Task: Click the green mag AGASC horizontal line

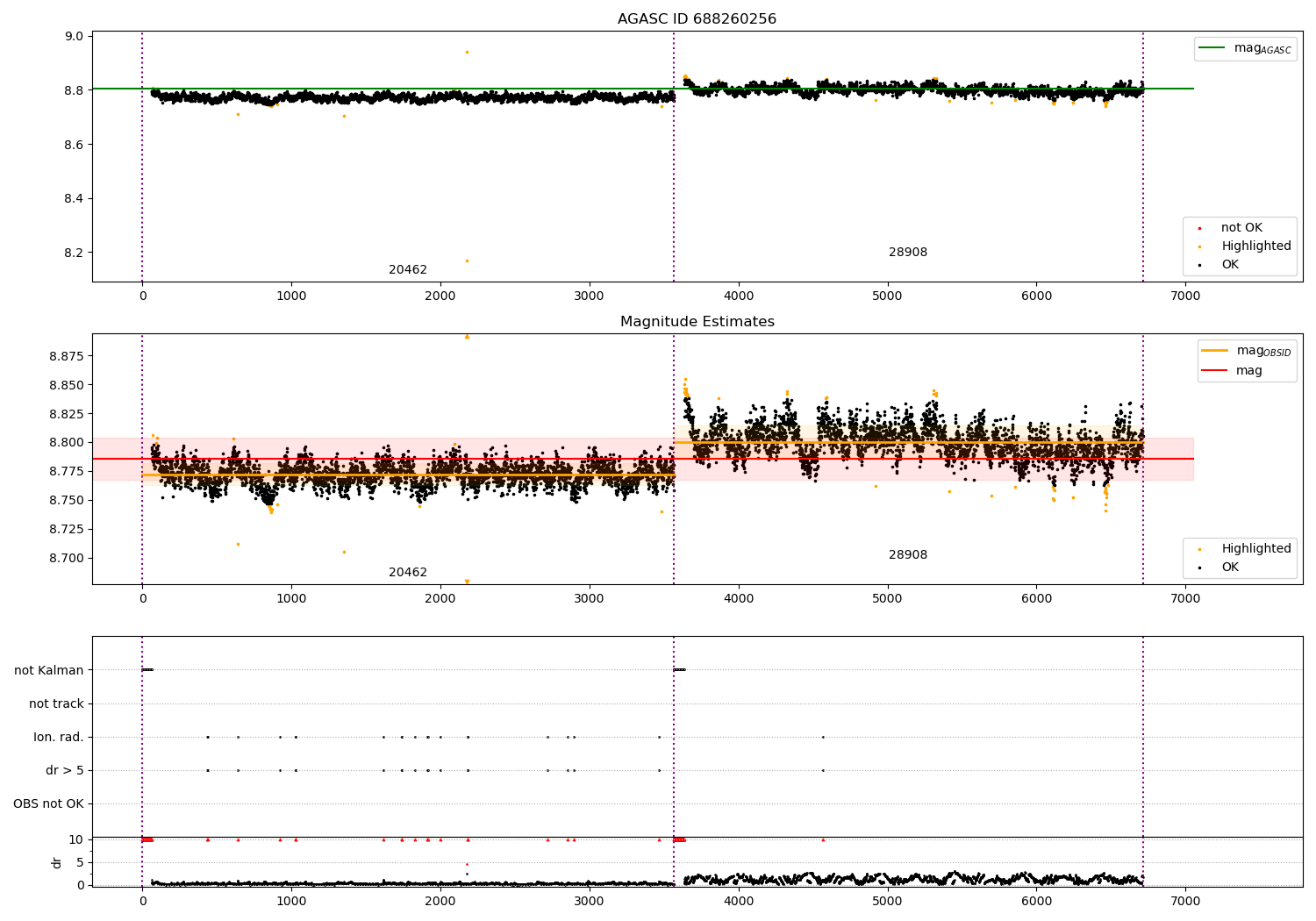Action: tap(643, 89)
